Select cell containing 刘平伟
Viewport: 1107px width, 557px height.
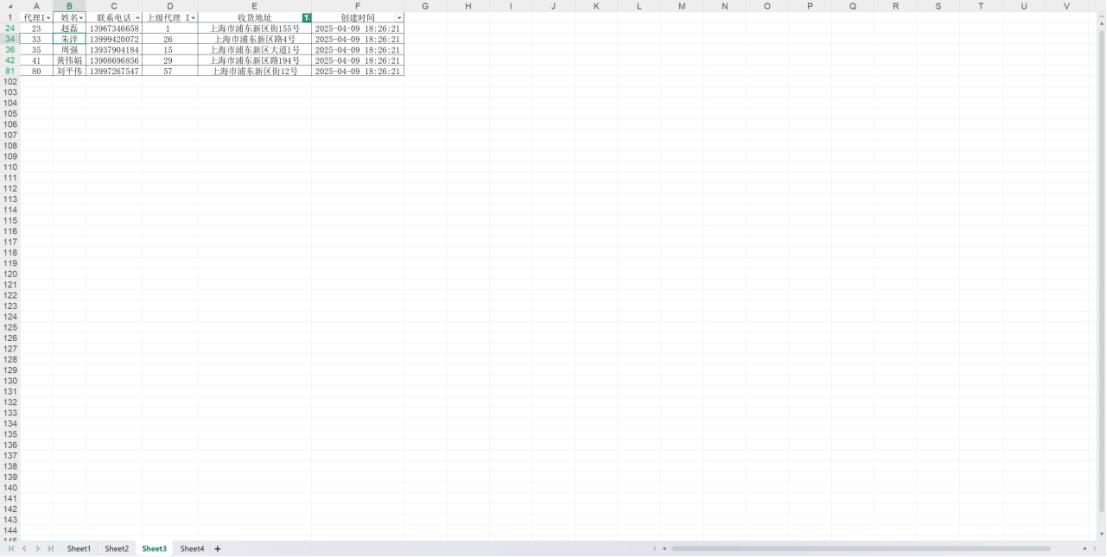click(69, 71)
